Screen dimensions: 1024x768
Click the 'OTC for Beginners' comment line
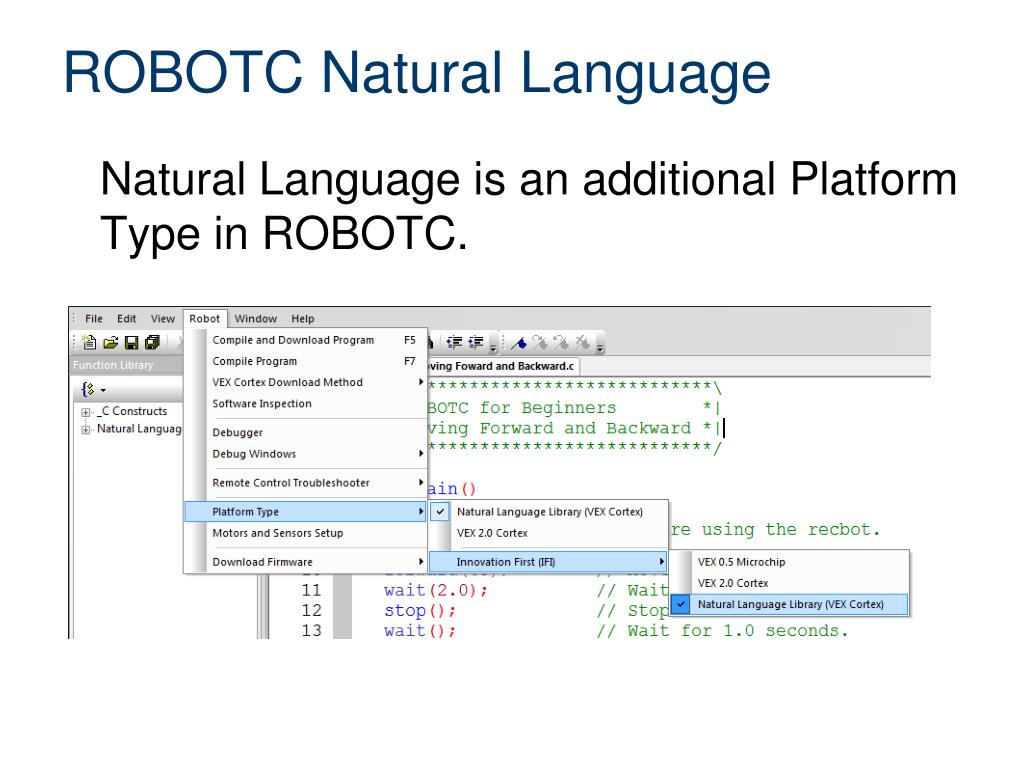click(522, 408)
